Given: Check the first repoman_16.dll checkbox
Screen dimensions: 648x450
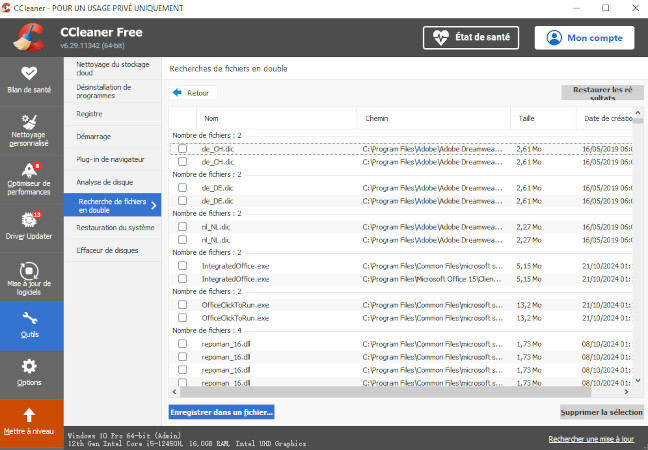Looking at the screenshot, I should coord(182,344).
